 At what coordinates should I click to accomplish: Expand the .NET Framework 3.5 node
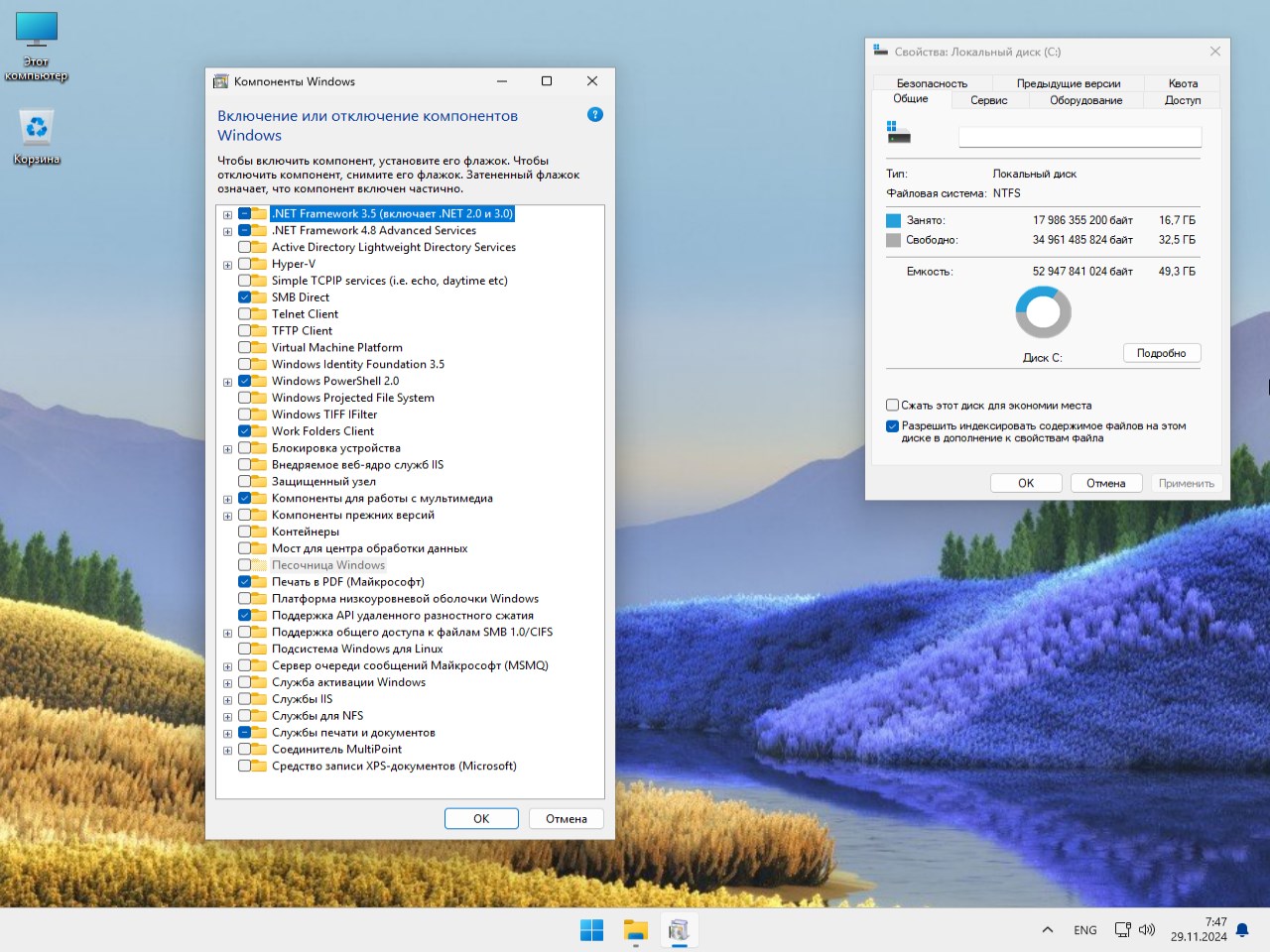coord(228,215)
